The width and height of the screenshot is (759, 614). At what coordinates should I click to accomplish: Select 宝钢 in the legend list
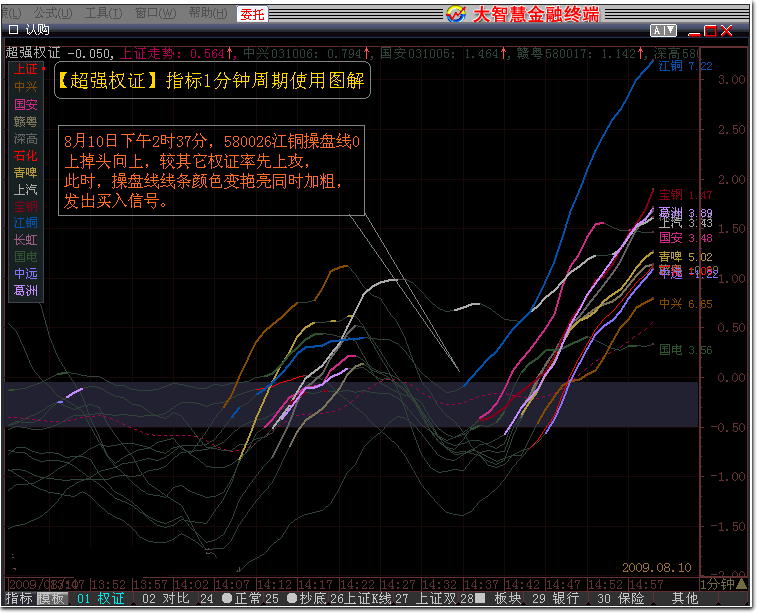(26, 206)
